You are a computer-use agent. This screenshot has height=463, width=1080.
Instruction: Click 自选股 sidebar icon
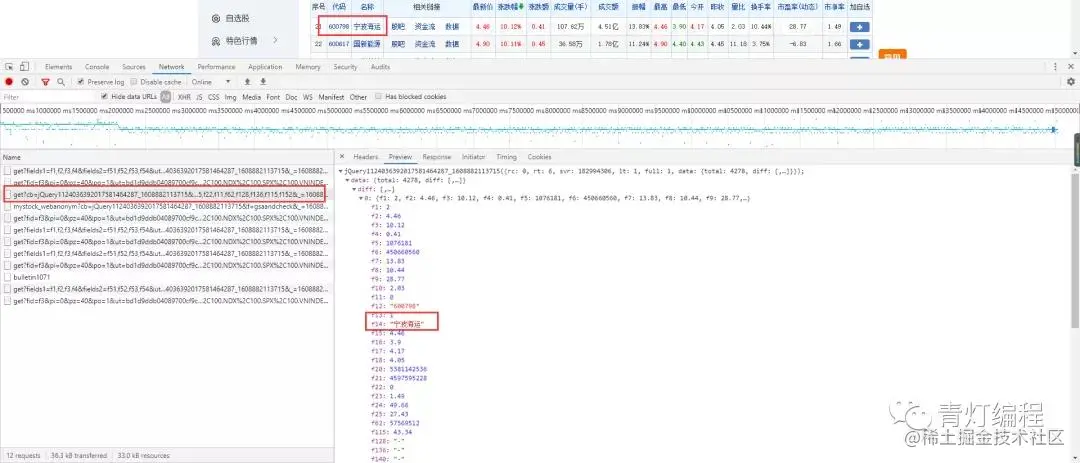216,19
